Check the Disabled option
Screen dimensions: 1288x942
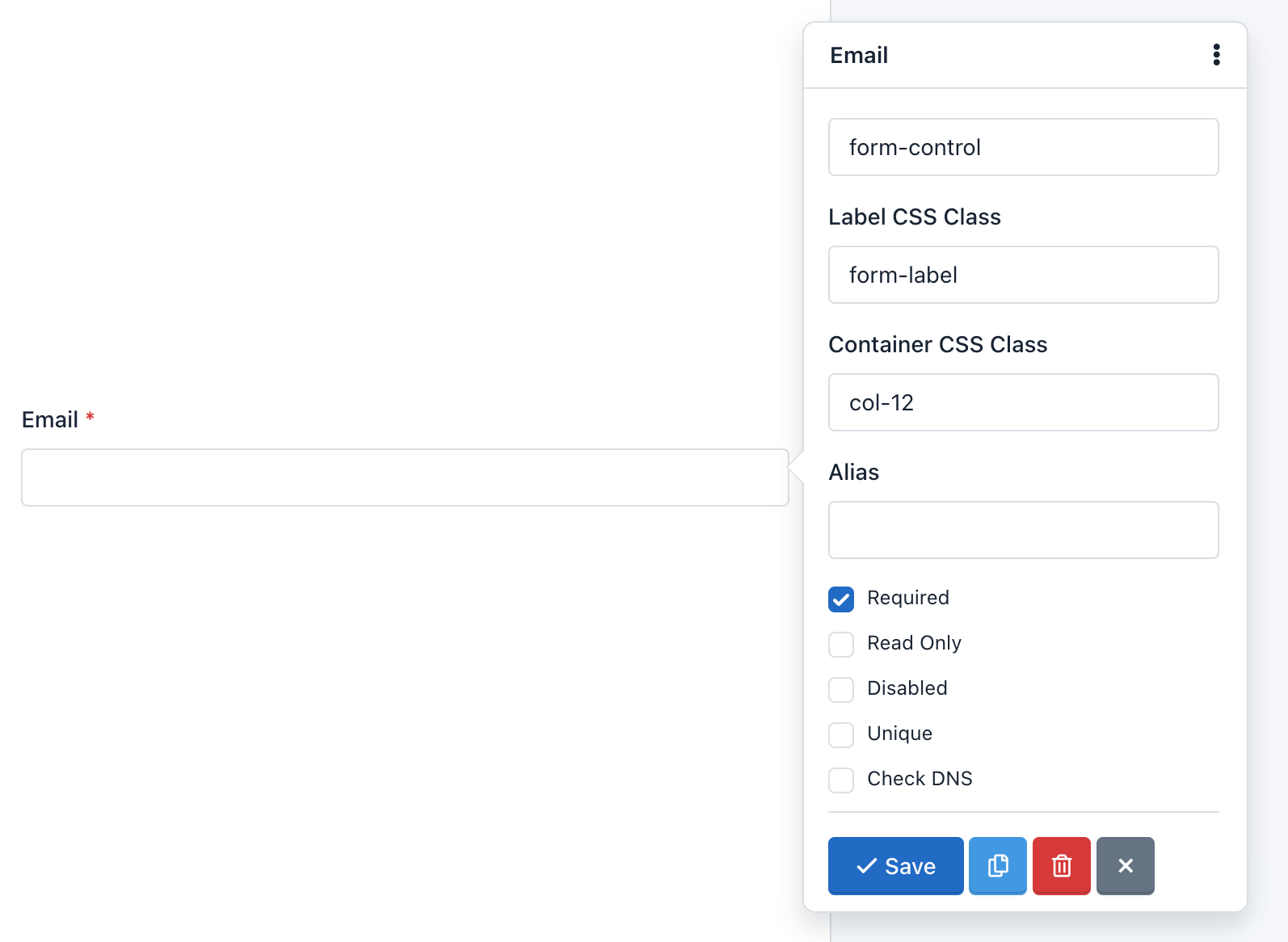click(x=840, y=689)
